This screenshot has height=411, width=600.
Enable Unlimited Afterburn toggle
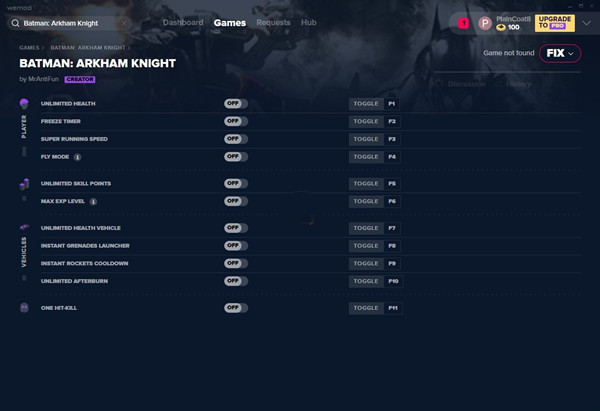236,281
